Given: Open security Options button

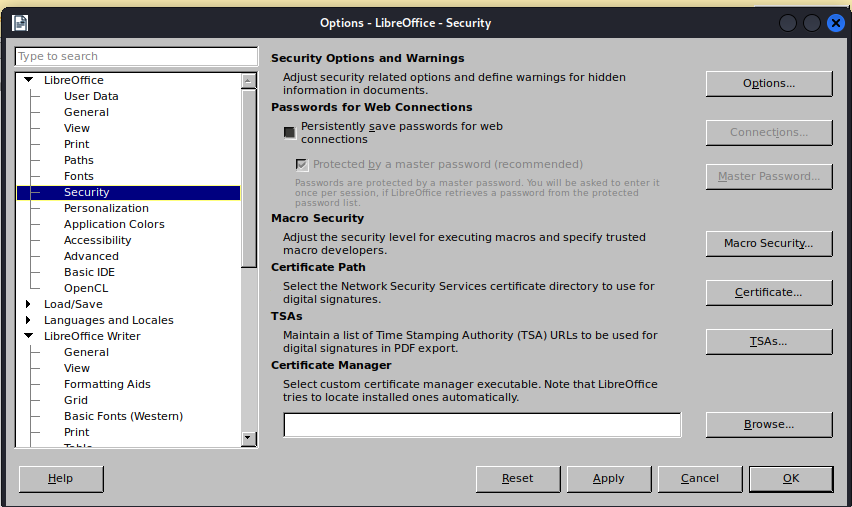Looking at the screenshot, I should [768, 83].
